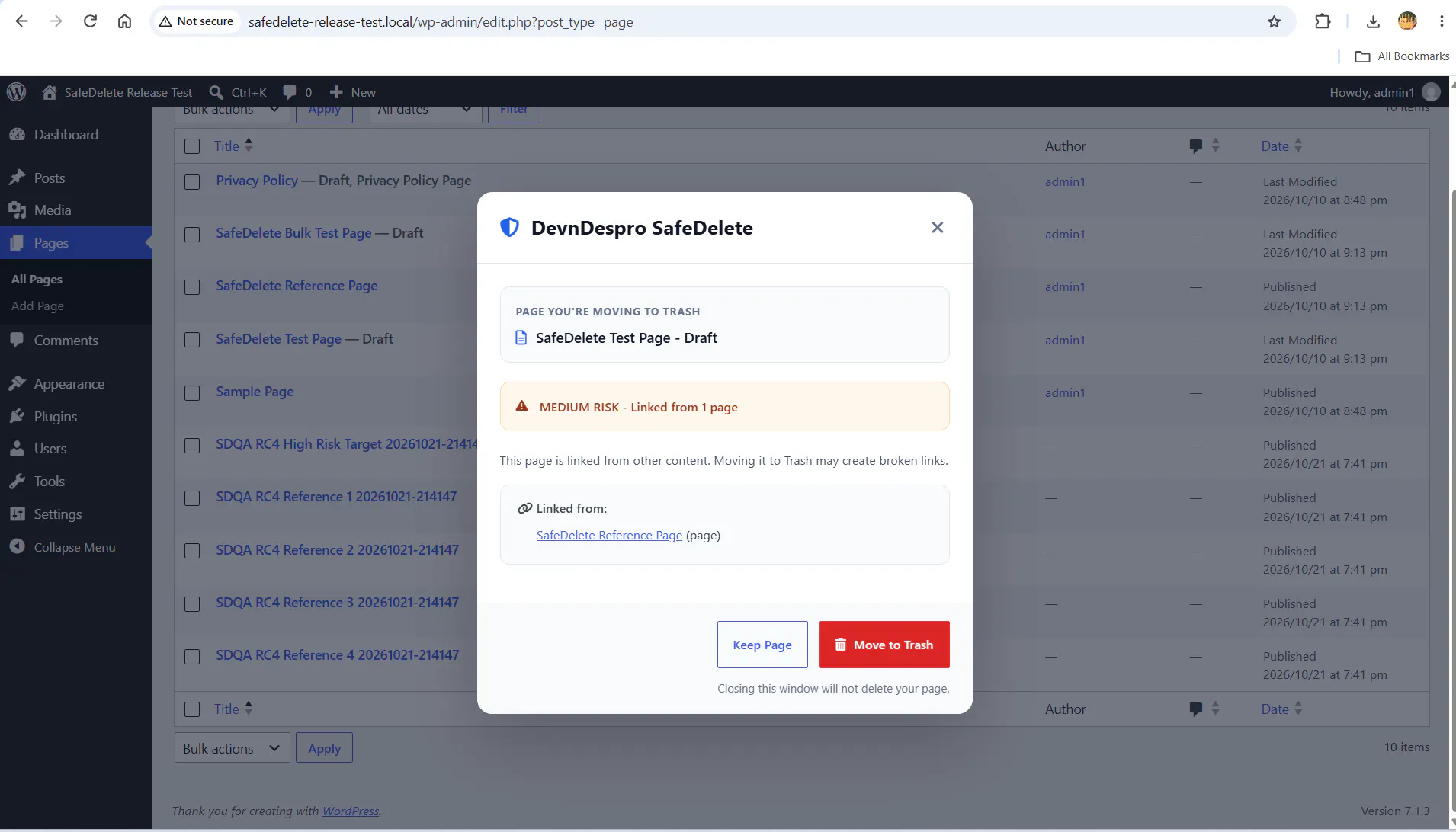Image resolution: width=1456 pixels, height=832 pixels.
Task: Collapse the admin sidebar menu
Action: [63, 547]
